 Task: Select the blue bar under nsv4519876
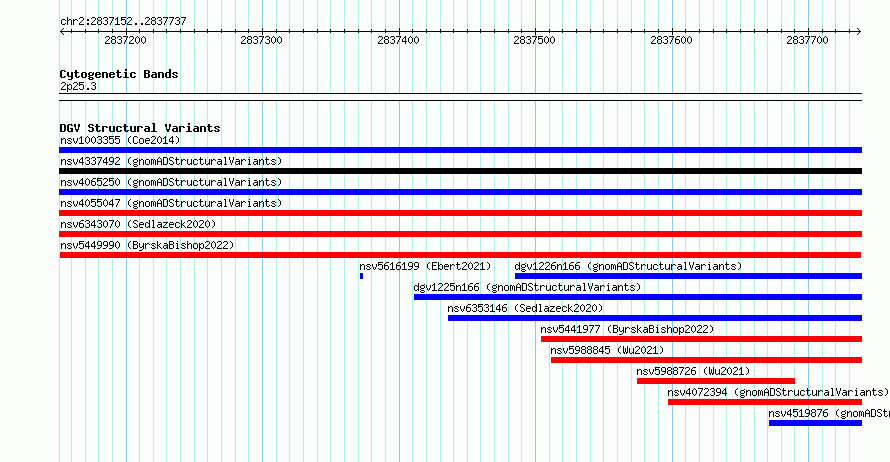816,423
